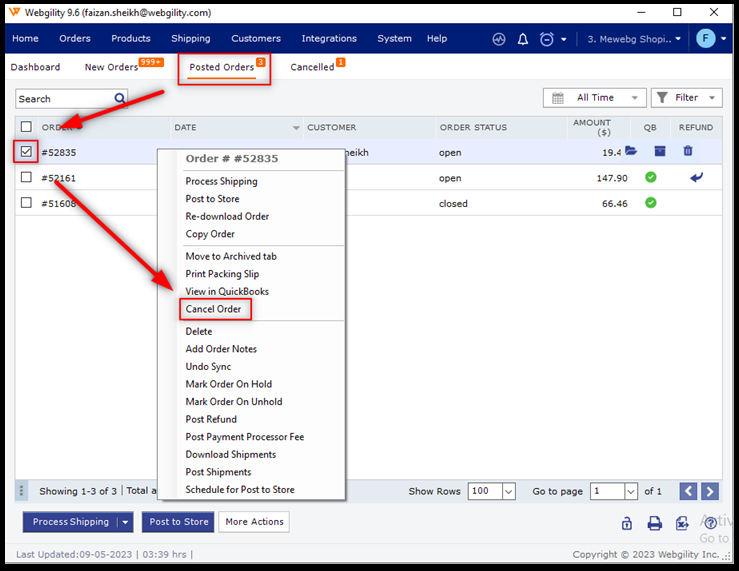Viewport: 739px width, 571px height.
Task: Open the activity monitor pulse icon
Action: [x=499, y=39]
